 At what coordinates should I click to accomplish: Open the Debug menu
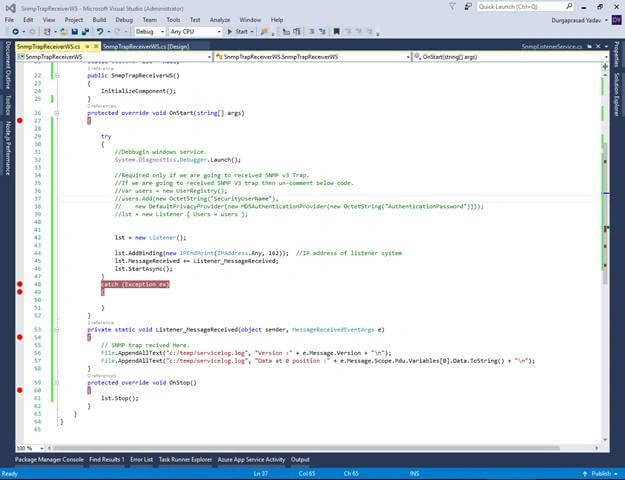click(x=124, y=20)
